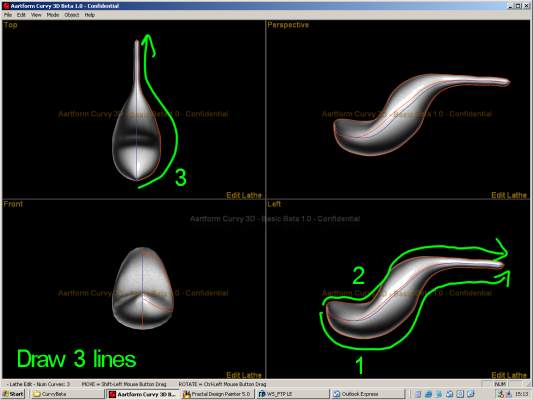The height and width of the screenshot is (400, 533).
Task: Click the NUM indicator in status bar
Action: 500,384
